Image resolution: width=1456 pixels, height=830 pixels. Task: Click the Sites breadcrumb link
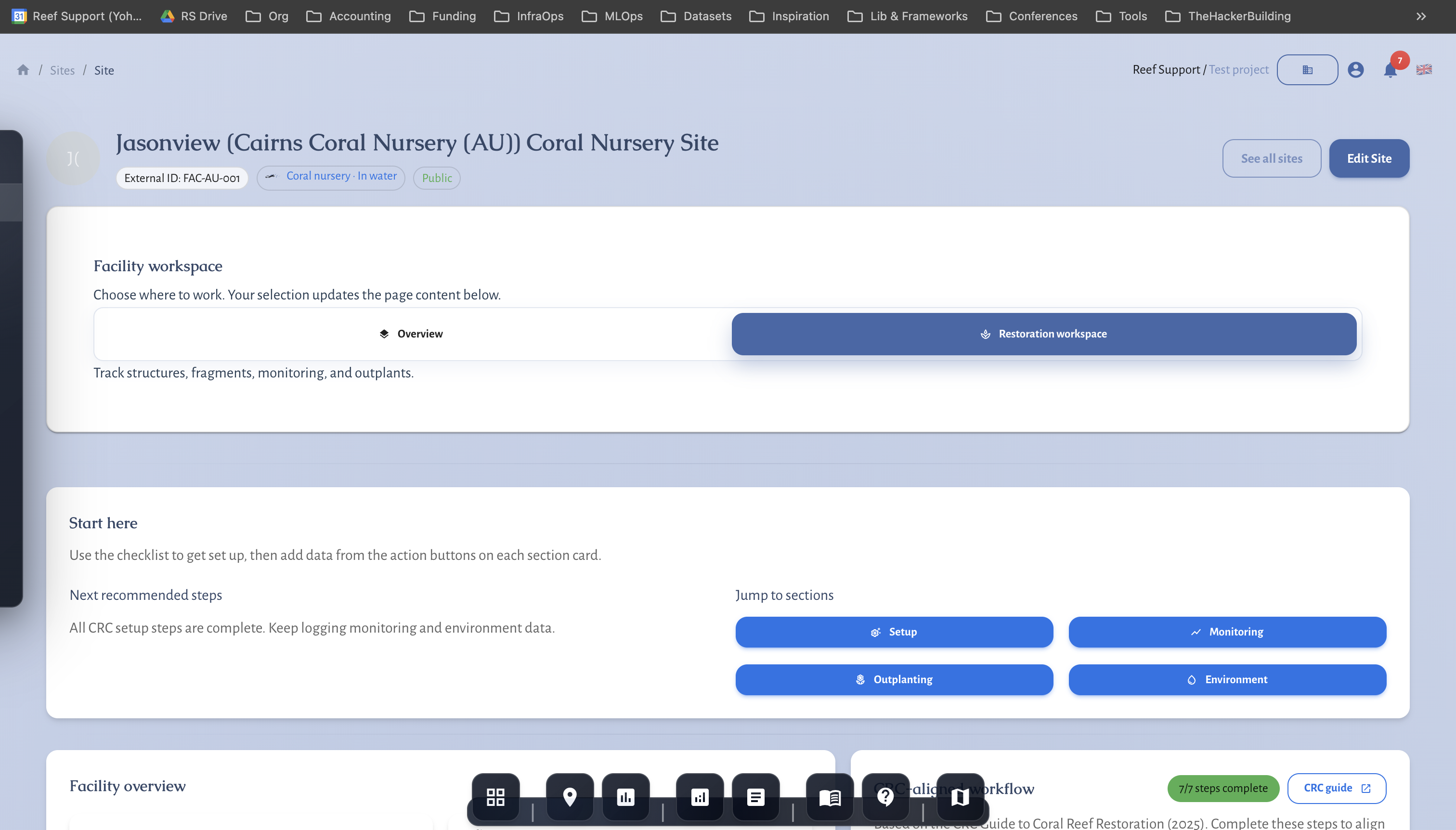pos(62,70)
